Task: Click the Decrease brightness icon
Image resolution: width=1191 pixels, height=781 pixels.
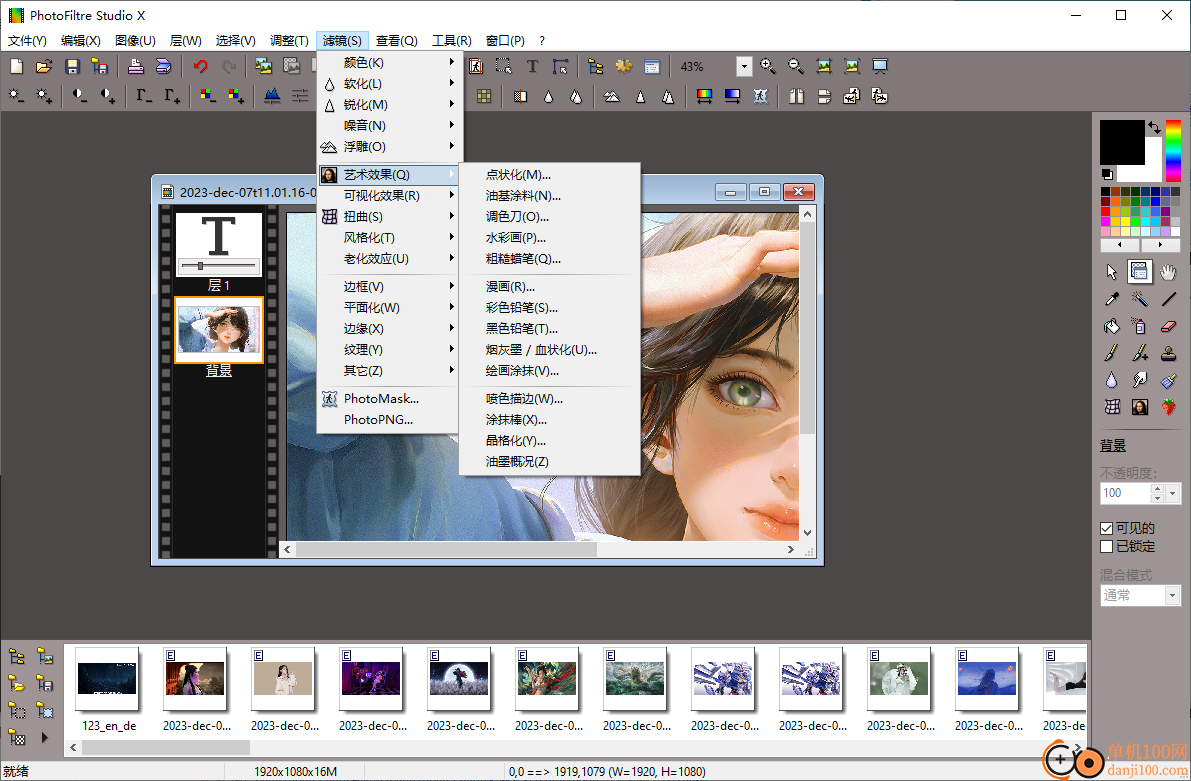Action: [16, 96]
